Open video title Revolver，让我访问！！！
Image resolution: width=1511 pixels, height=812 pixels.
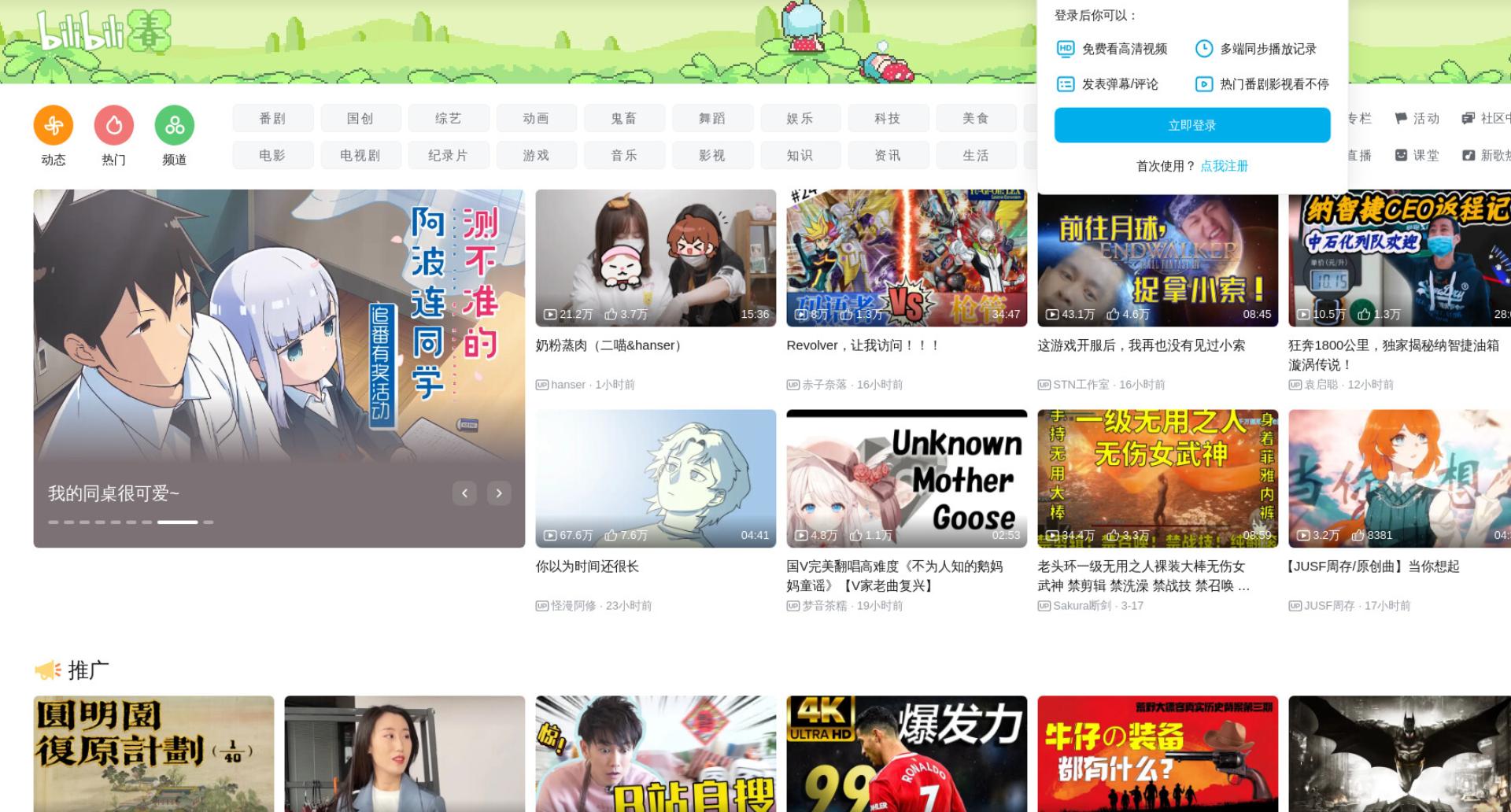(x=863, y=345)
